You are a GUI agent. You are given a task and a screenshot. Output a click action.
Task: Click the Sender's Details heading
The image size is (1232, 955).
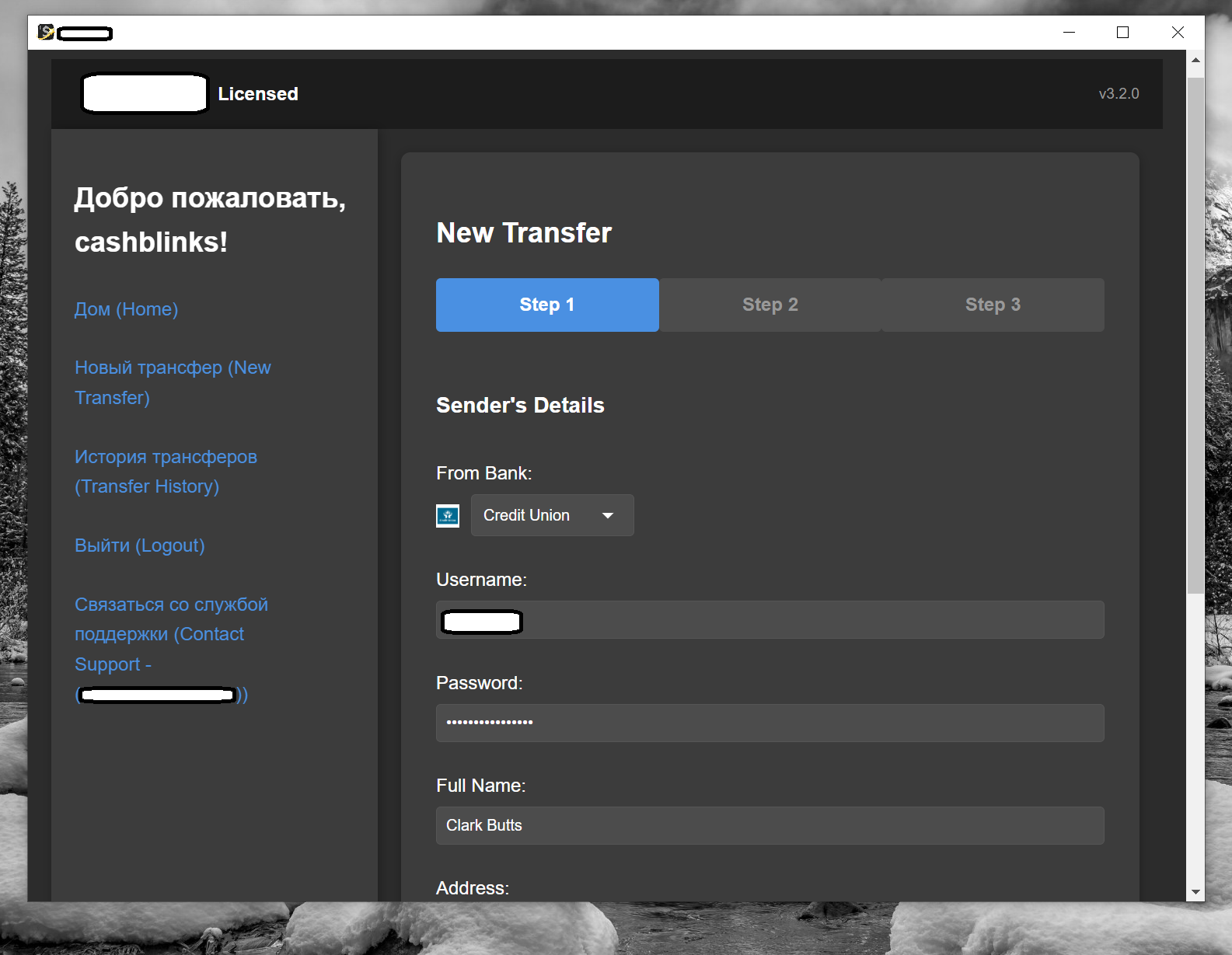point(520,406)
